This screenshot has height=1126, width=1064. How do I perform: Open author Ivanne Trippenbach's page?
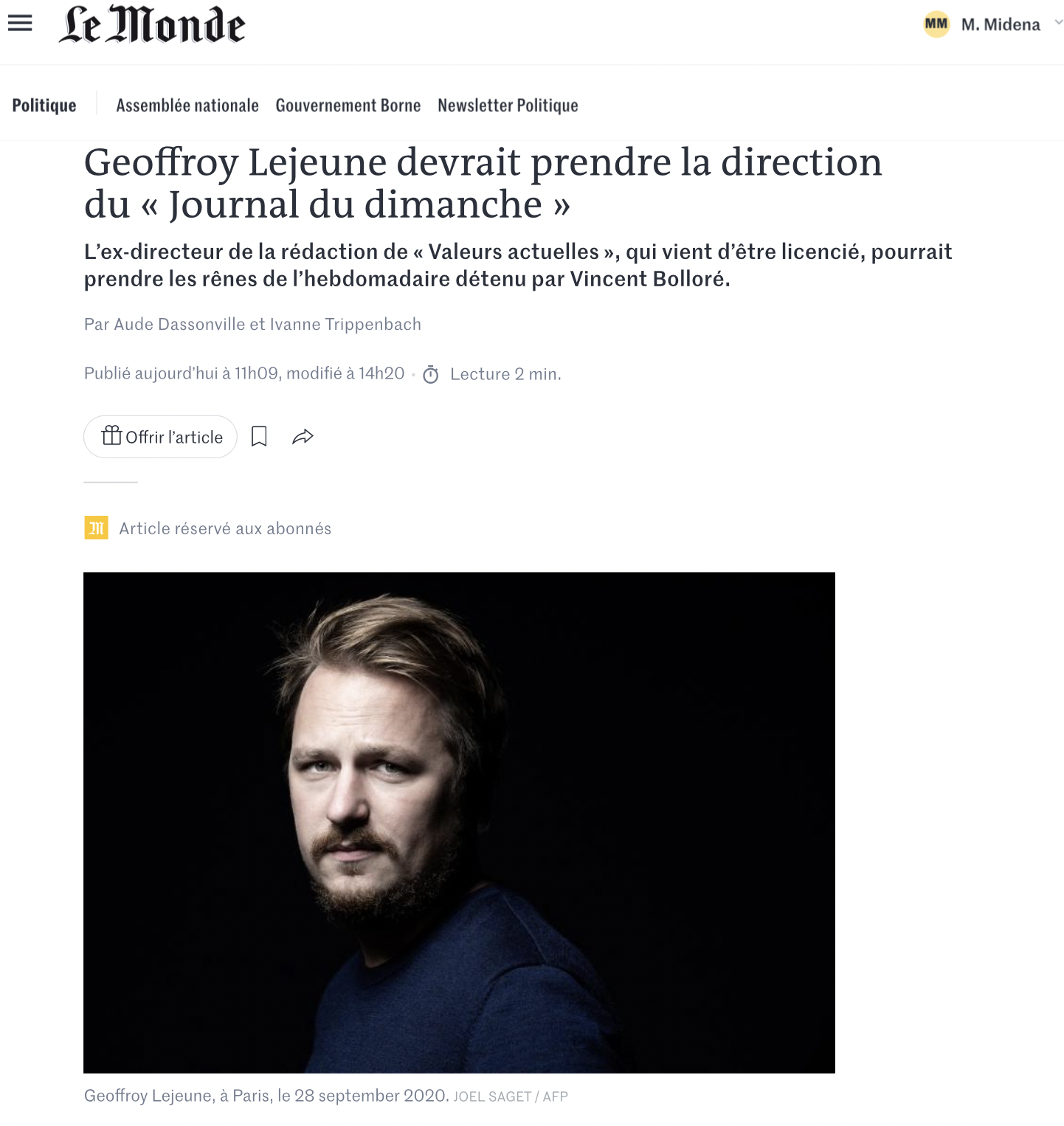coord(345,325)
